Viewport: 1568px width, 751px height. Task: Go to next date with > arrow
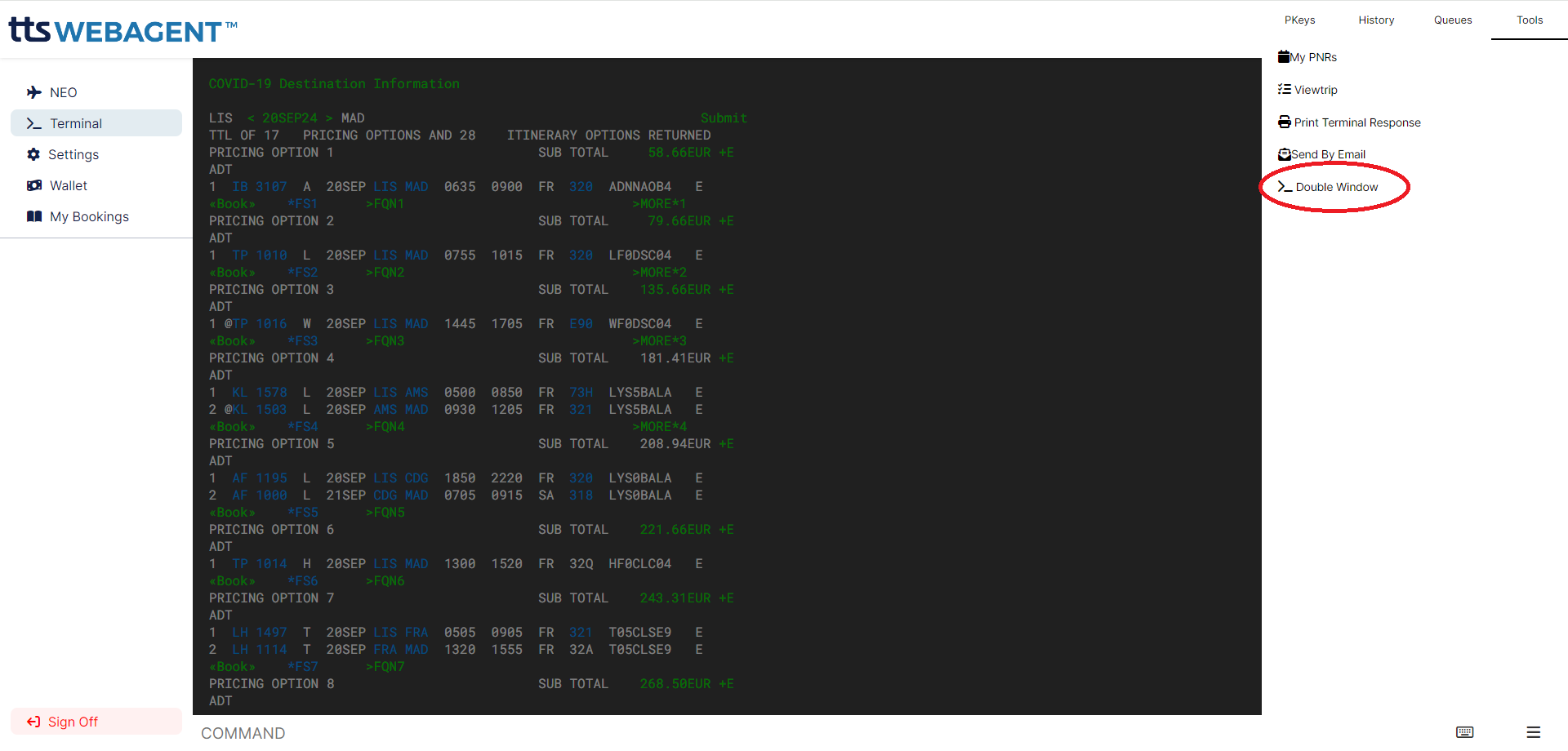[x=329, y=118]
